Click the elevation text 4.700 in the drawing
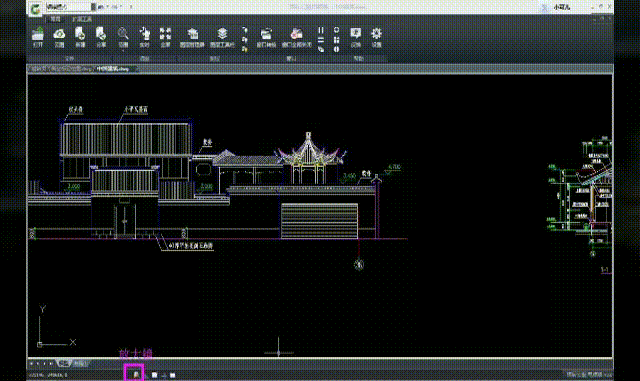The image size is (640, 381). 394,167
